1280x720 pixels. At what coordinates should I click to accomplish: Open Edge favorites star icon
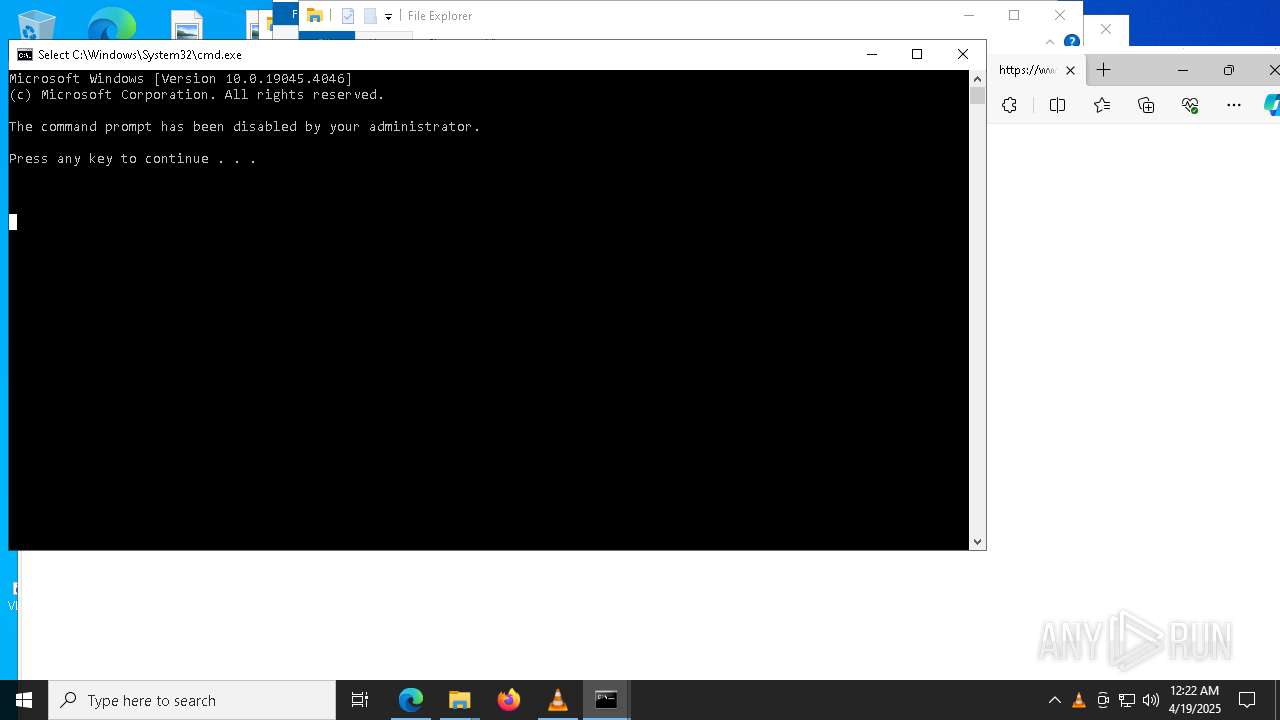[1102, 105]
